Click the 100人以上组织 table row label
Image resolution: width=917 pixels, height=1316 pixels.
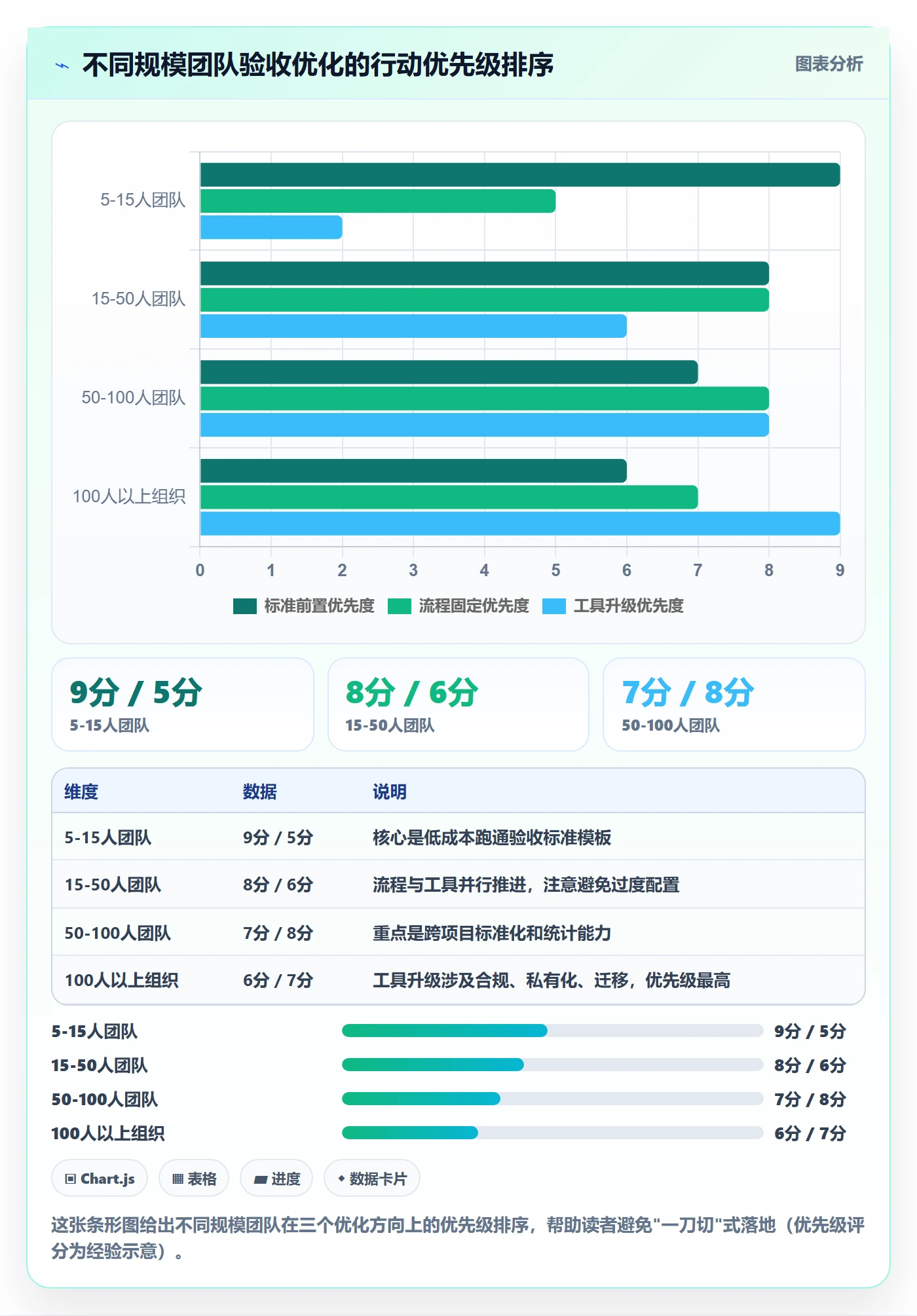(x=121, y=980)
